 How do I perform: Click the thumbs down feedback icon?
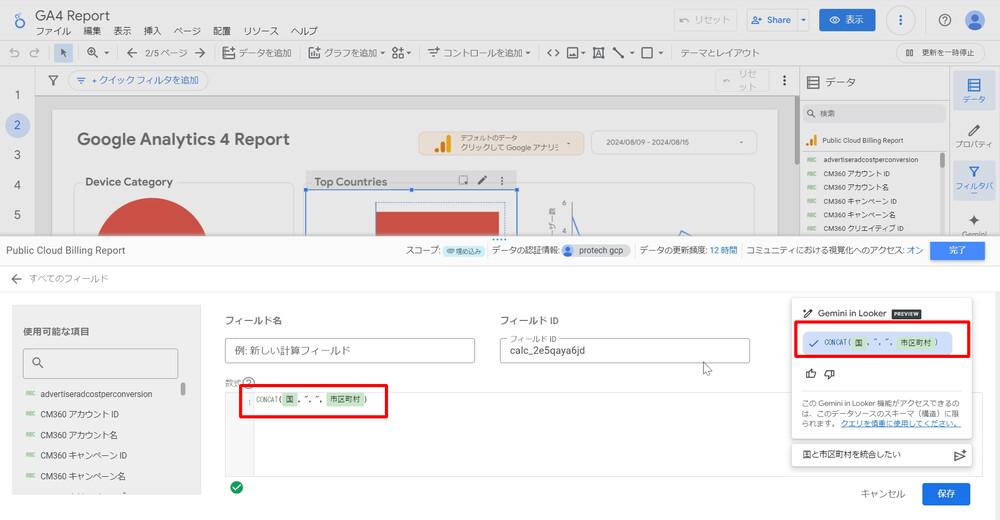829,374
